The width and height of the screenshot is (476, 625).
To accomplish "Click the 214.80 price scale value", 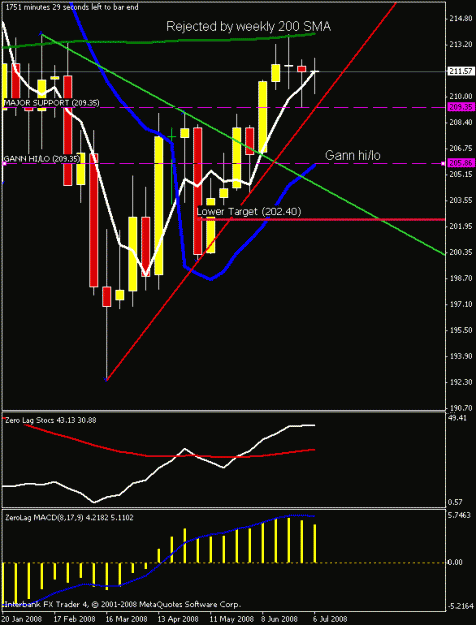I will (460, 19).
